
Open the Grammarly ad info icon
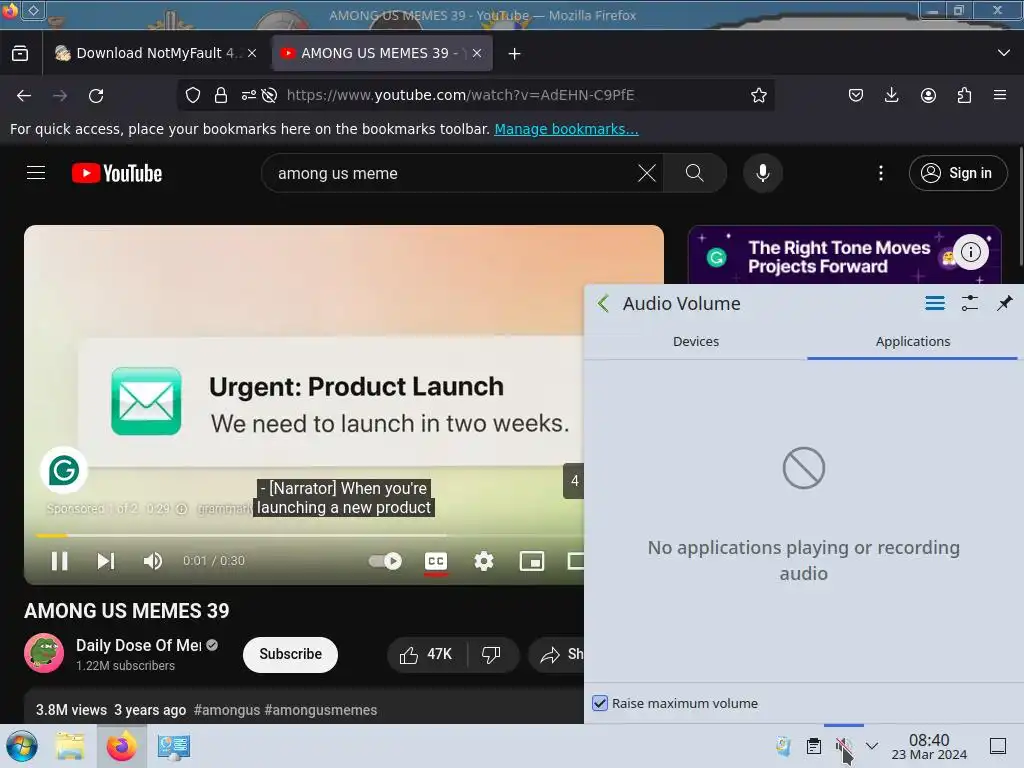(x=970, y=251)
